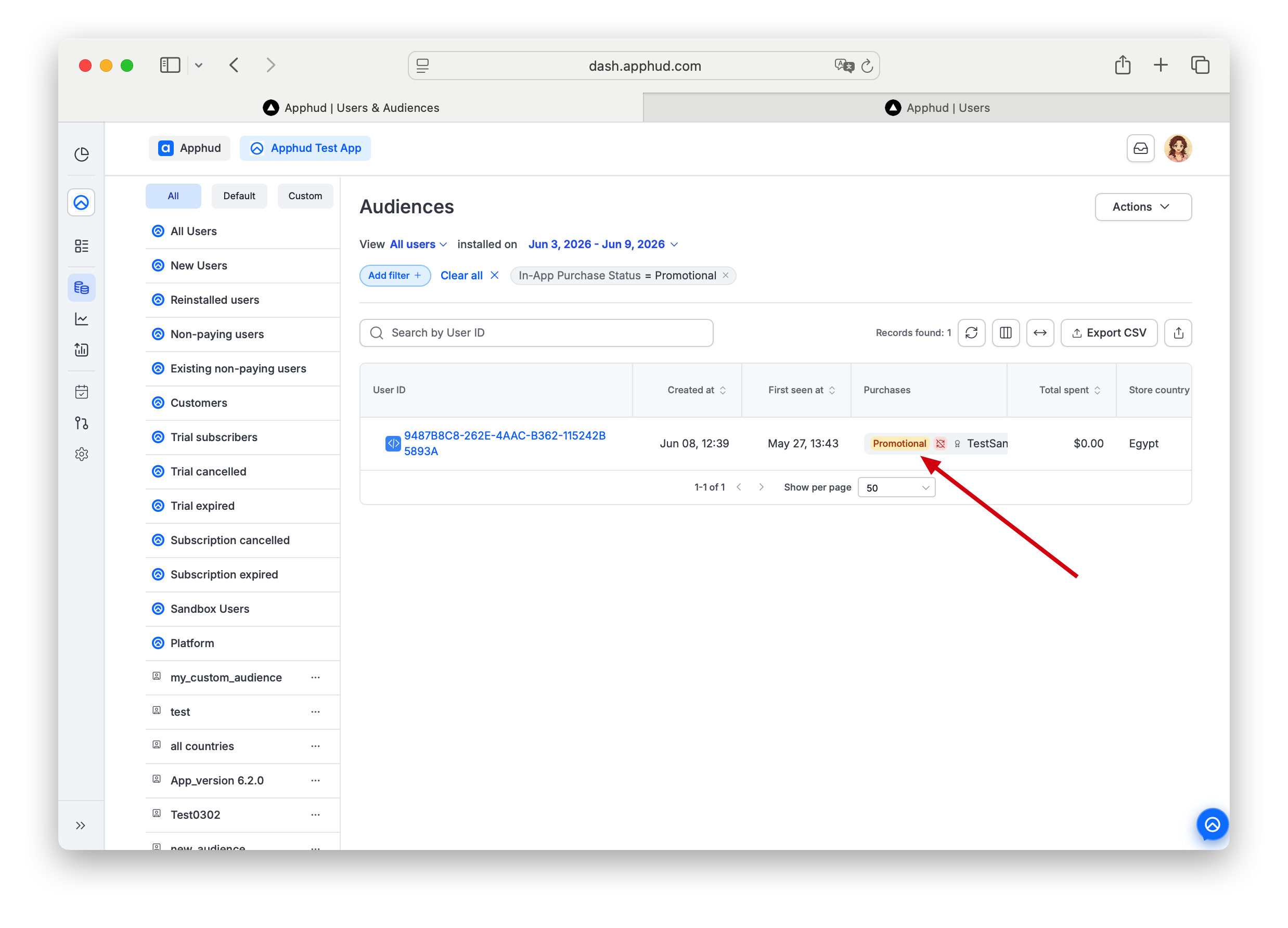Open options for all countries audience
Screen dimensions: 1288x928
[x=315, y=746]
